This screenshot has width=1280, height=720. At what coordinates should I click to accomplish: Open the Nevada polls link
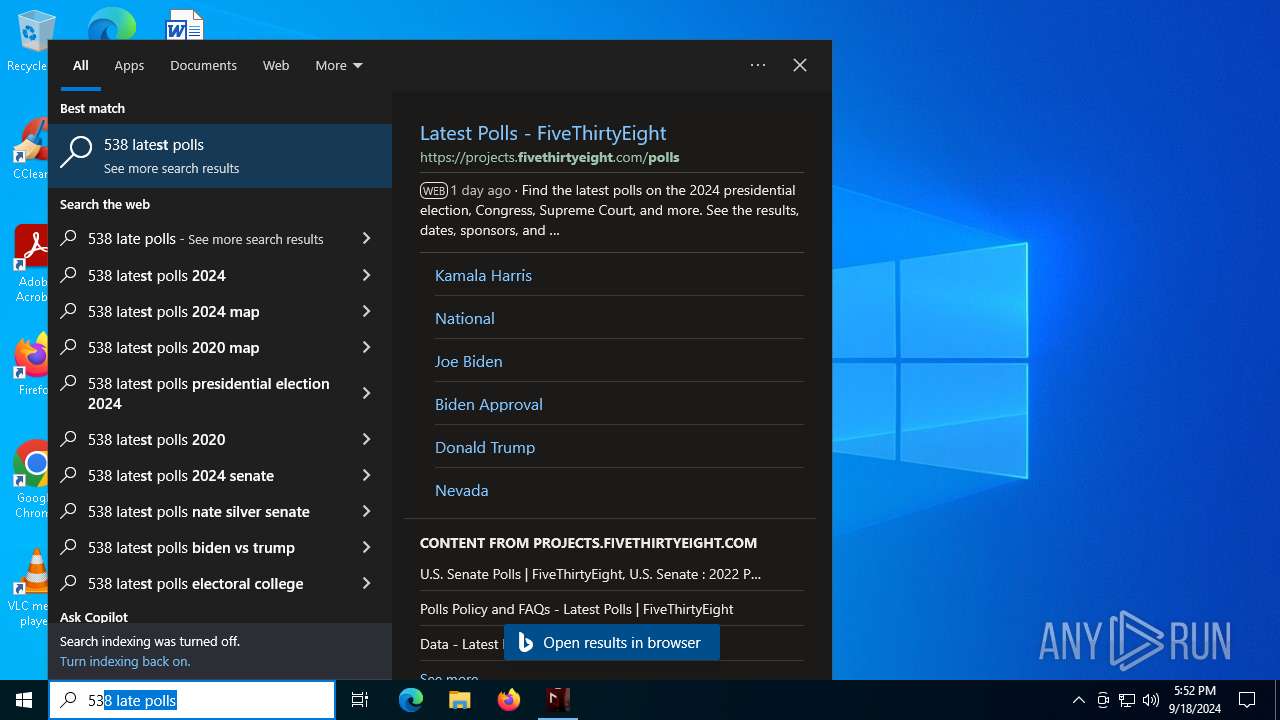[461, 490]
